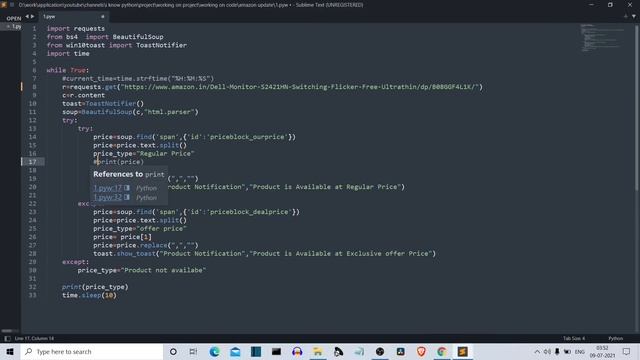Select the 1.pyw tab
This screenshot has width=640, height=360.
click(x=73, y=17)
